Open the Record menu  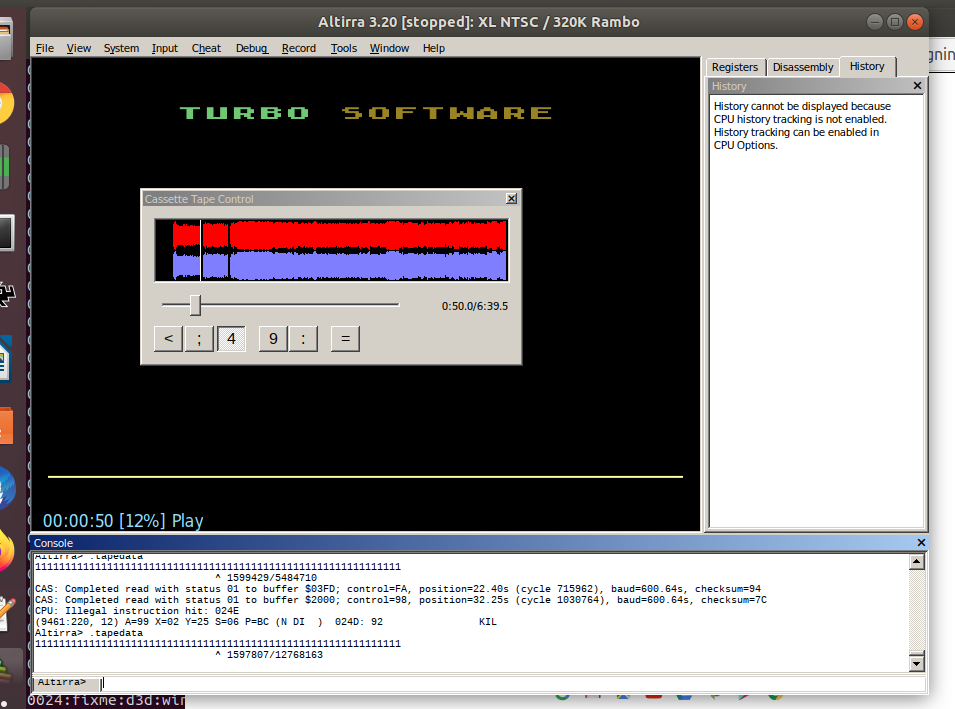pyautogui.click(x=298, y=48)
